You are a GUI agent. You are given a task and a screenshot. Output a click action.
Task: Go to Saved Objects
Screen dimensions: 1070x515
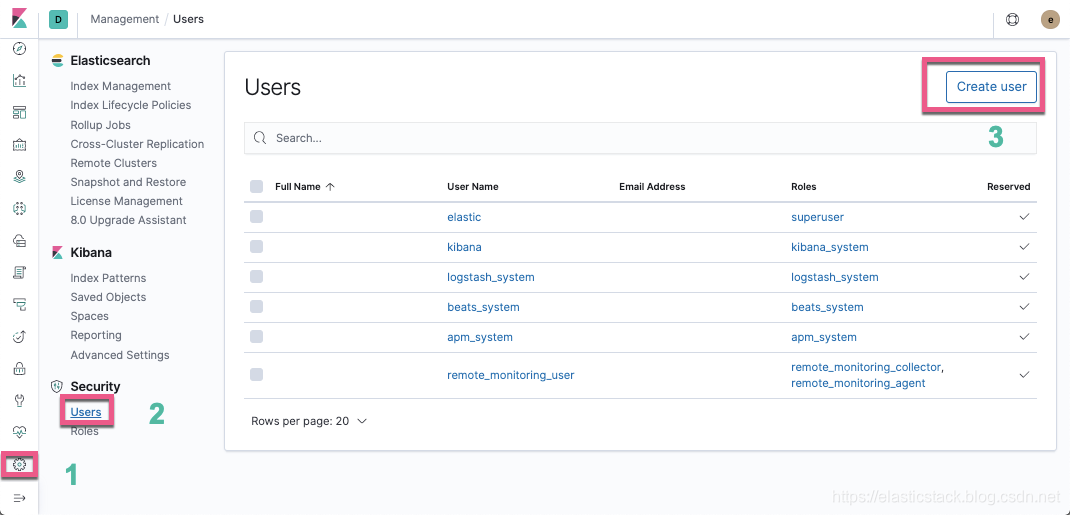(108, 297)
